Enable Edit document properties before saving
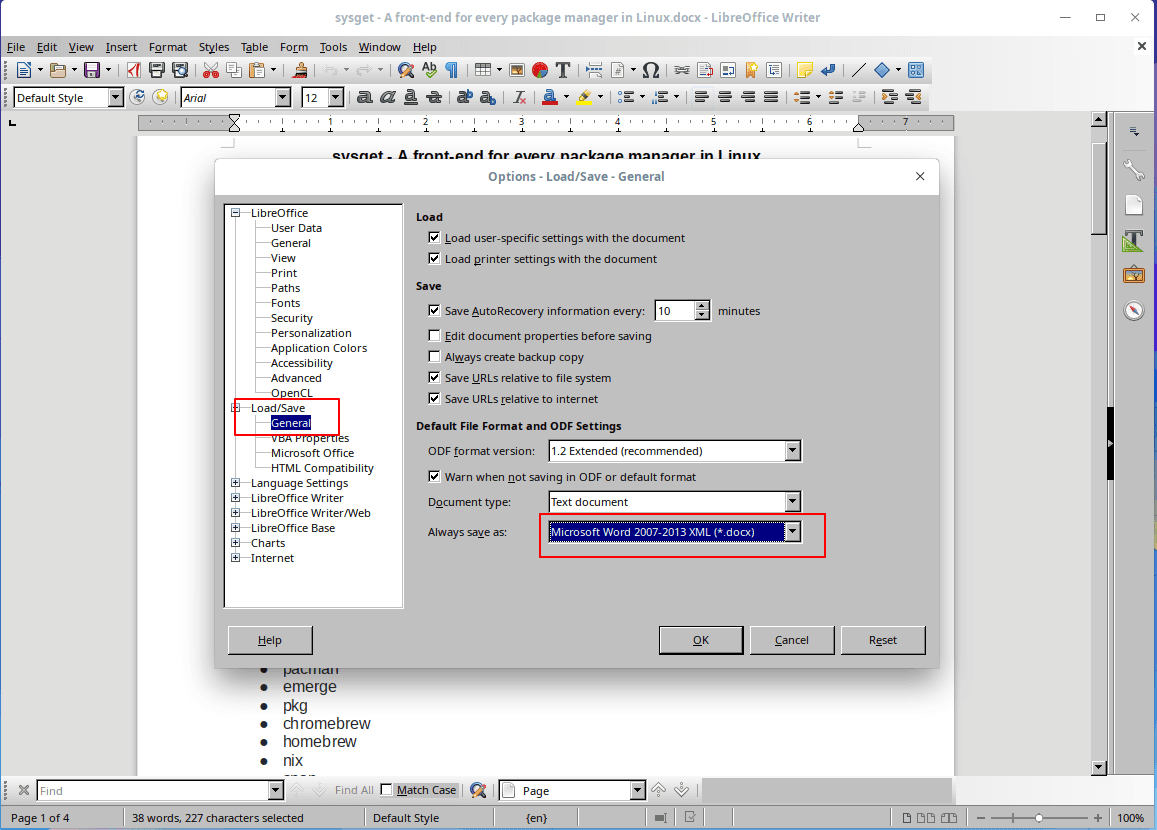This screenshot has height=830, width=1157. pos(435,335)
